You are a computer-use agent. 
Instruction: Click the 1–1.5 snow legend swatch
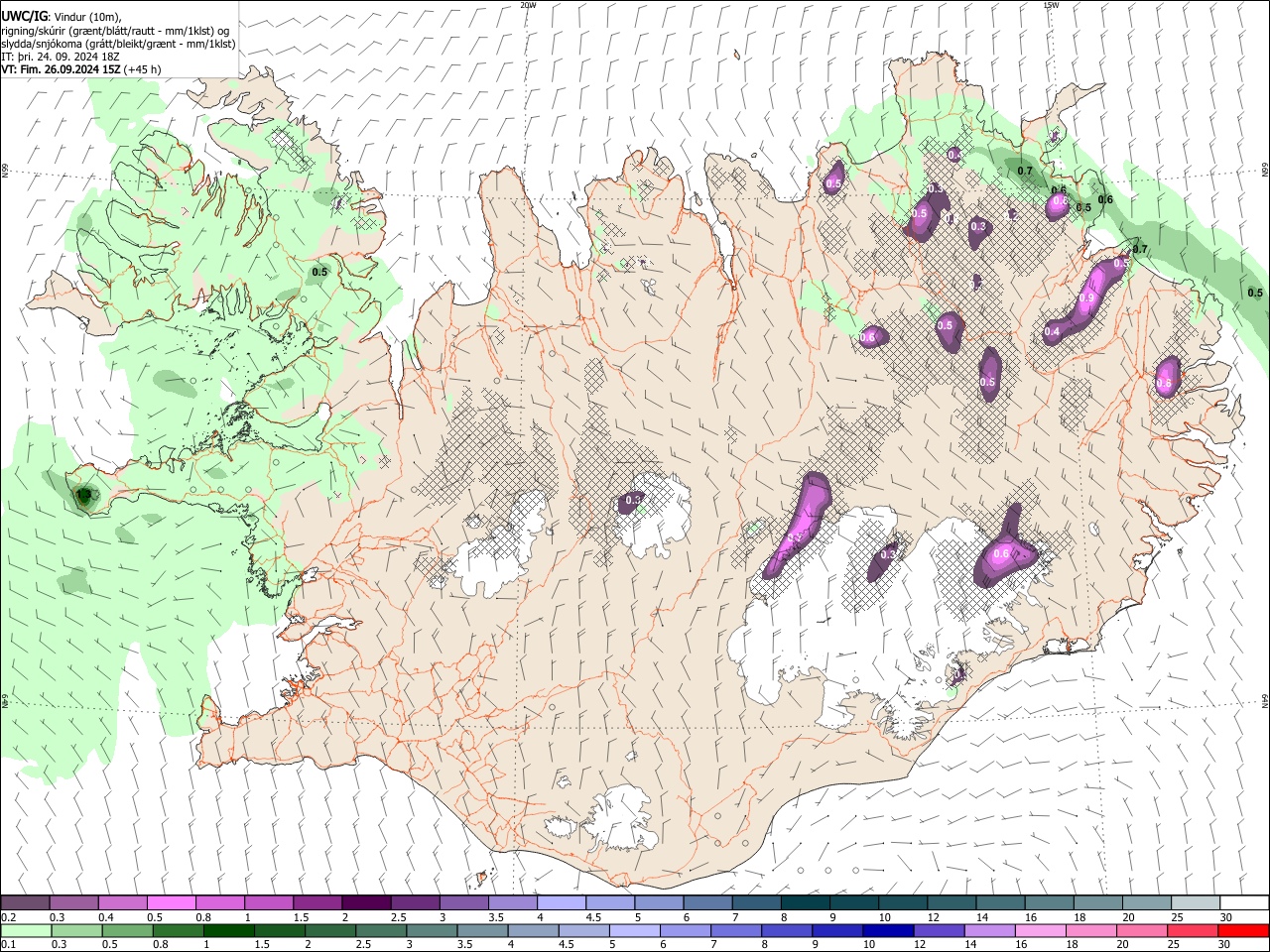point(269,902)
